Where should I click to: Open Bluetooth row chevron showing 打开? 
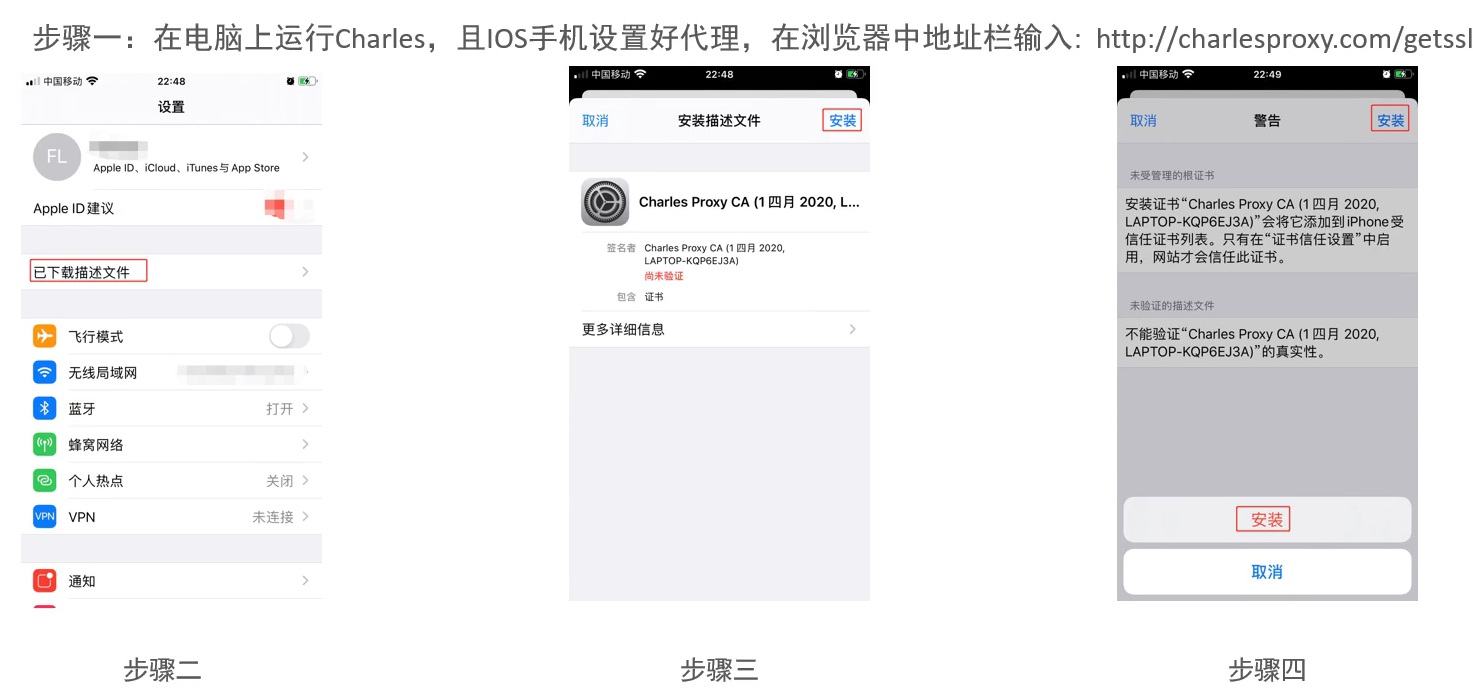click(x=305, y=408)
